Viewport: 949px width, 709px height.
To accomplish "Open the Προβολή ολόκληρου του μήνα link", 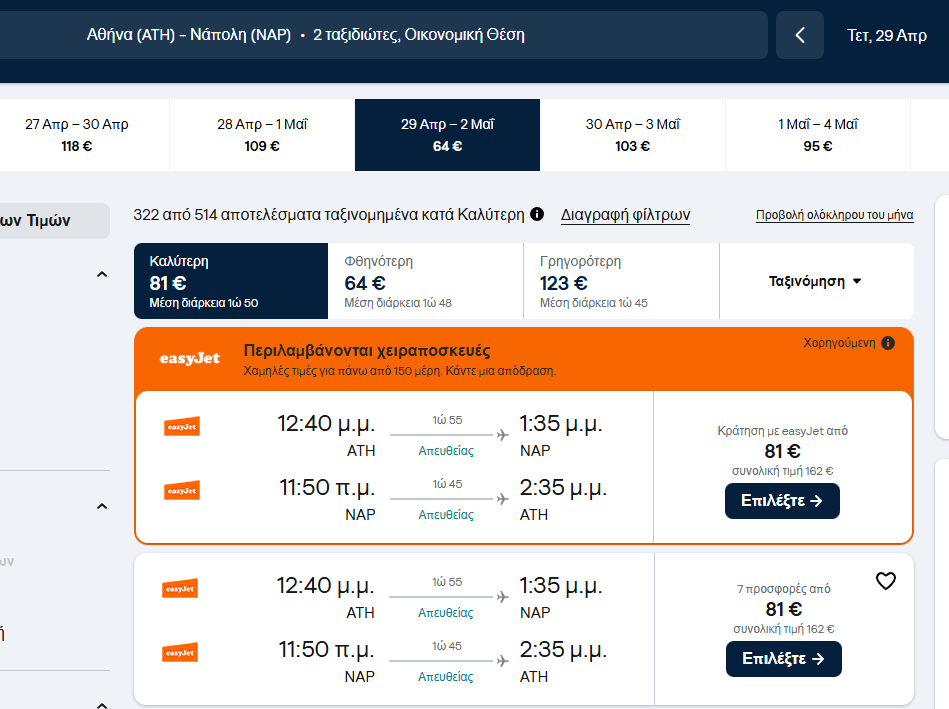I will coord(834,215).
